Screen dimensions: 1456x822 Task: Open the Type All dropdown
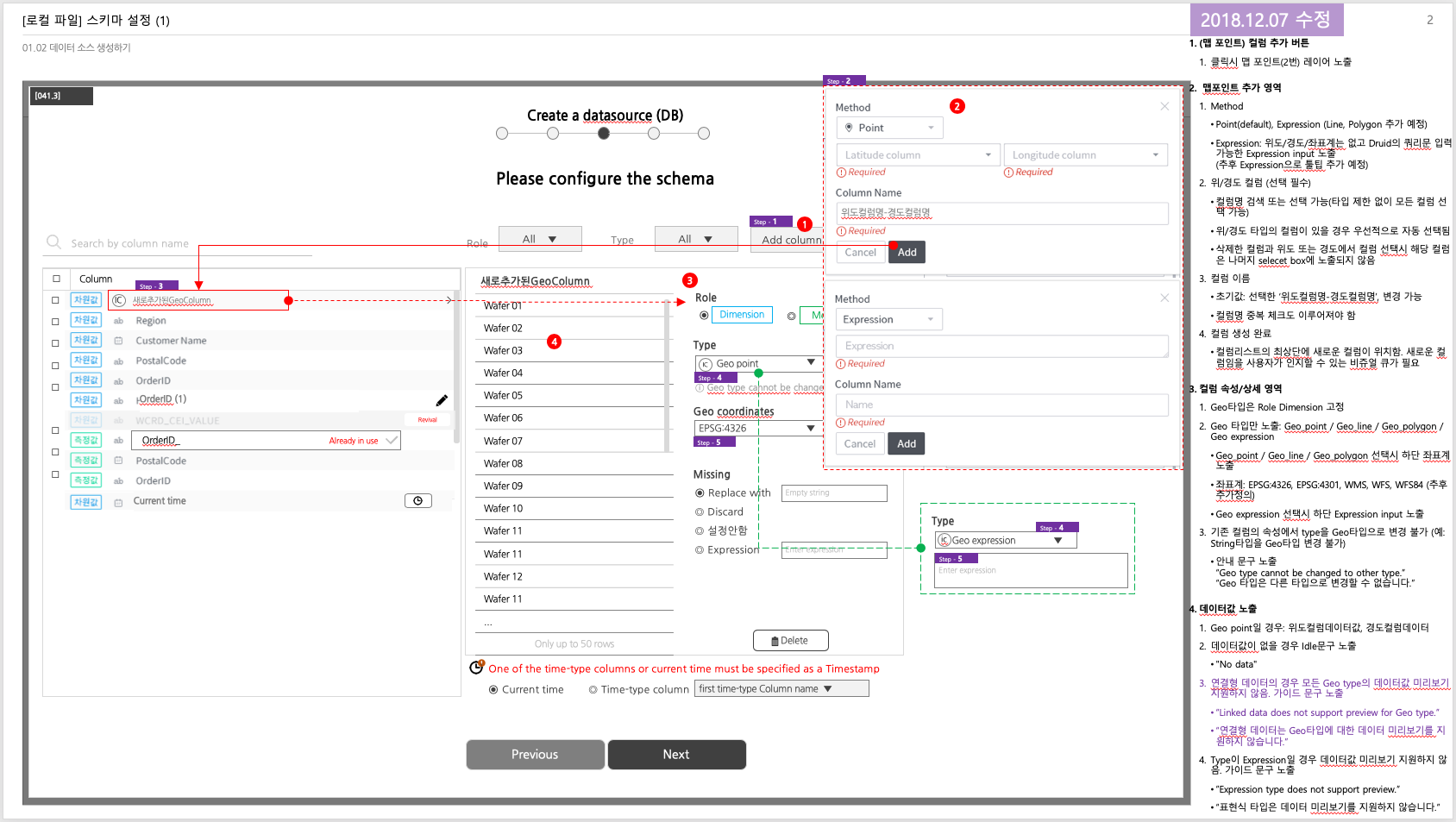point(696,239)
